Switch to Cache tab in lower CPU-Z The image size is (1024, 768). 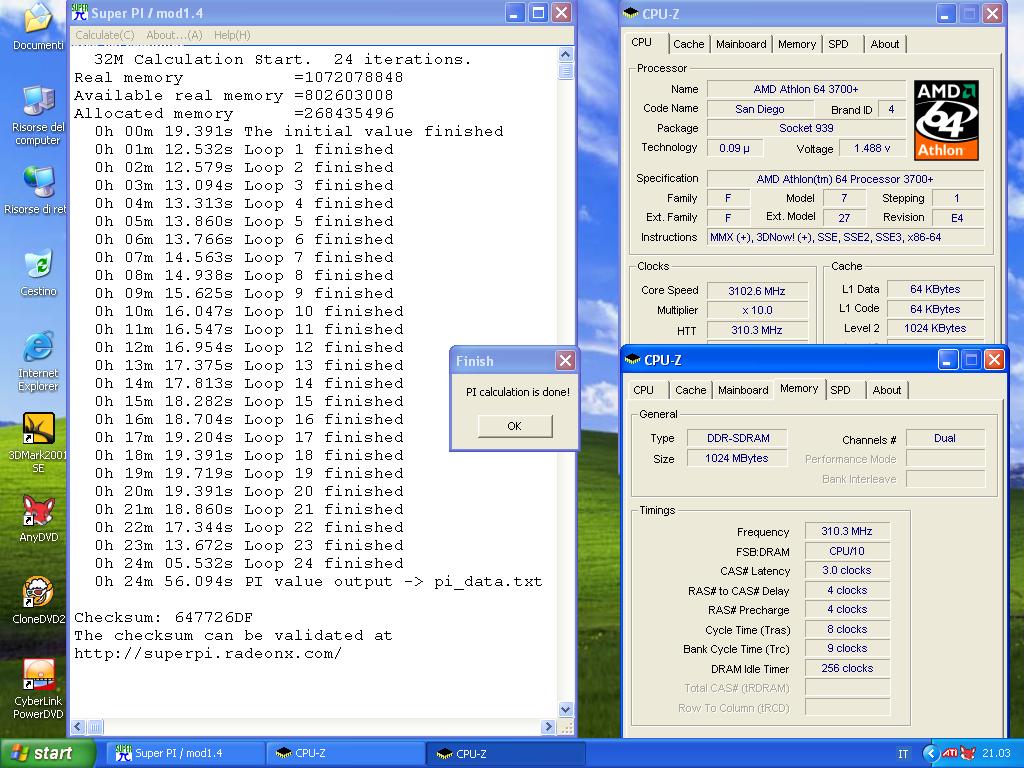tap(690, 390)
